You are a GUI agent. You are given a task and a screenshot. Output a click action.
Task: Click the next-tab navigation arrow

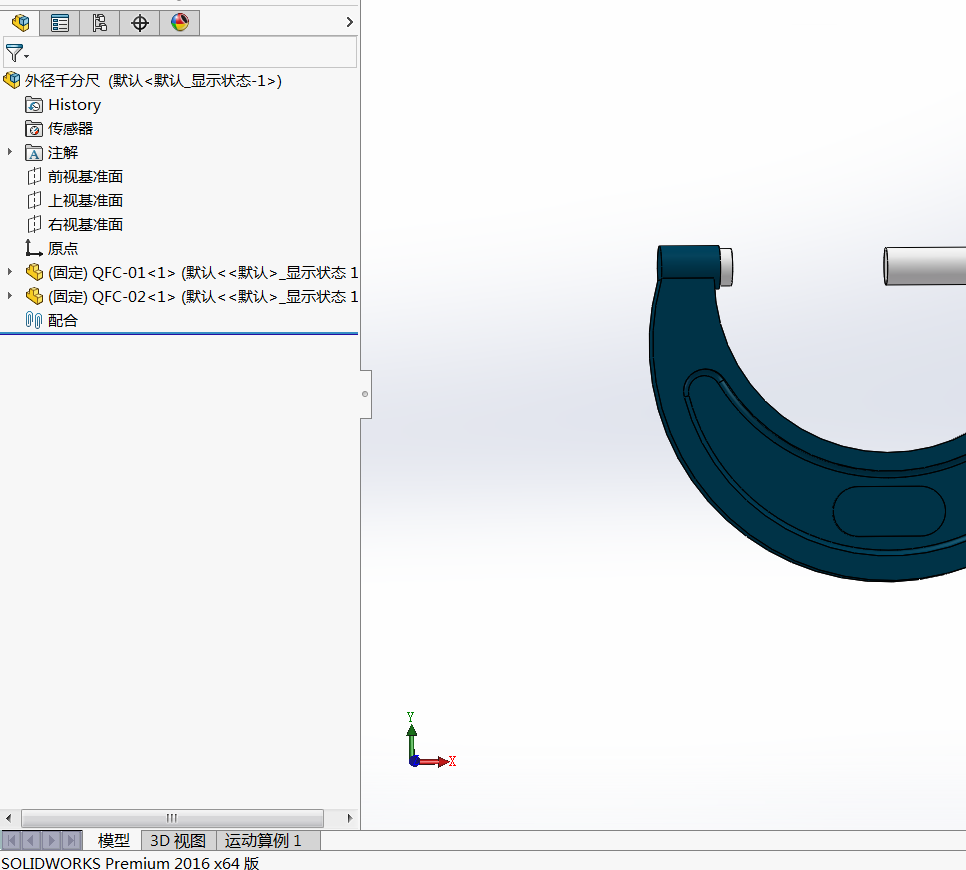(x=52, y=840)
